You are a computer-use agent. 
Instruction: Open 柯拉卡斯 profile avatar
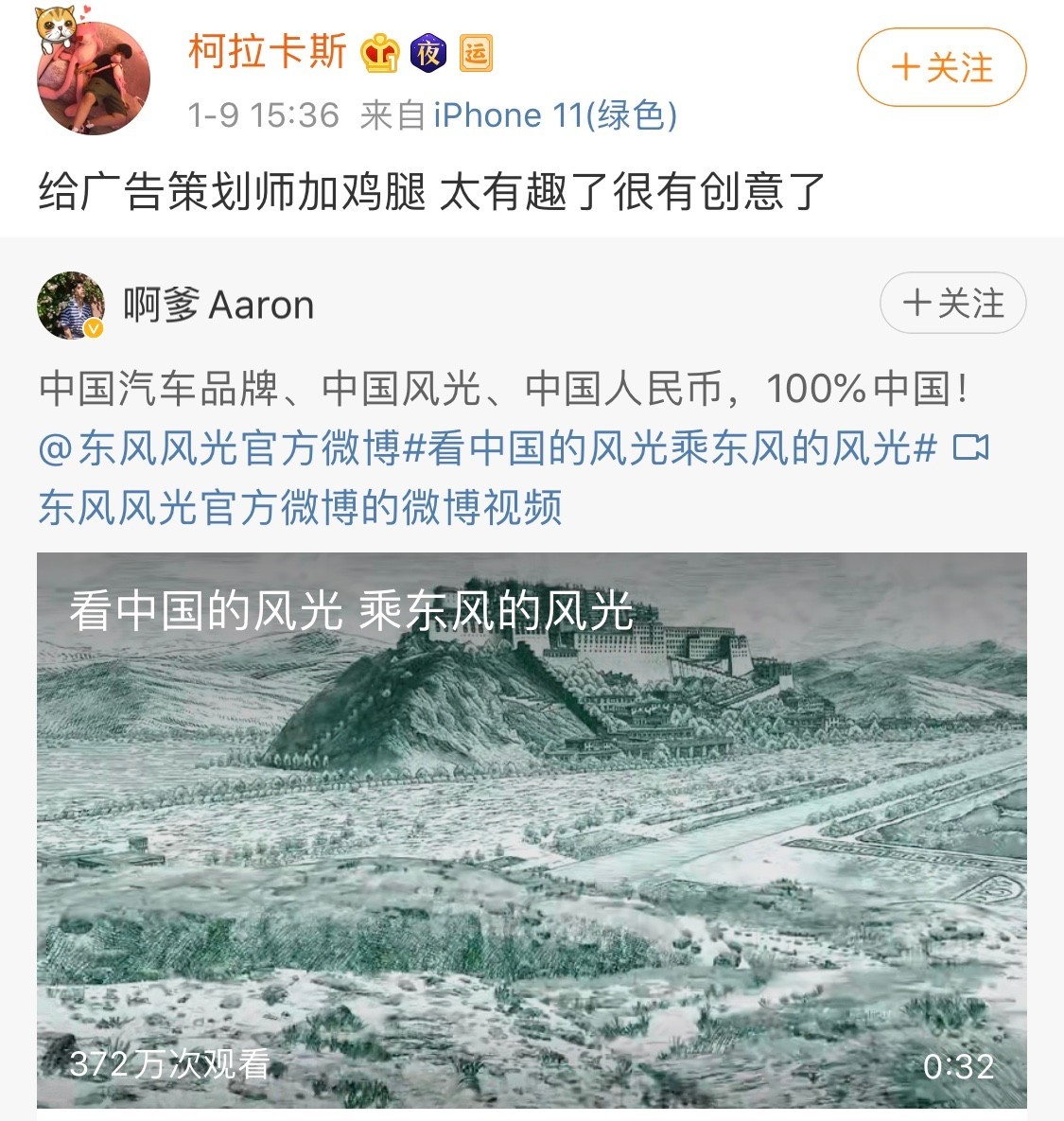tap(94, 78)
